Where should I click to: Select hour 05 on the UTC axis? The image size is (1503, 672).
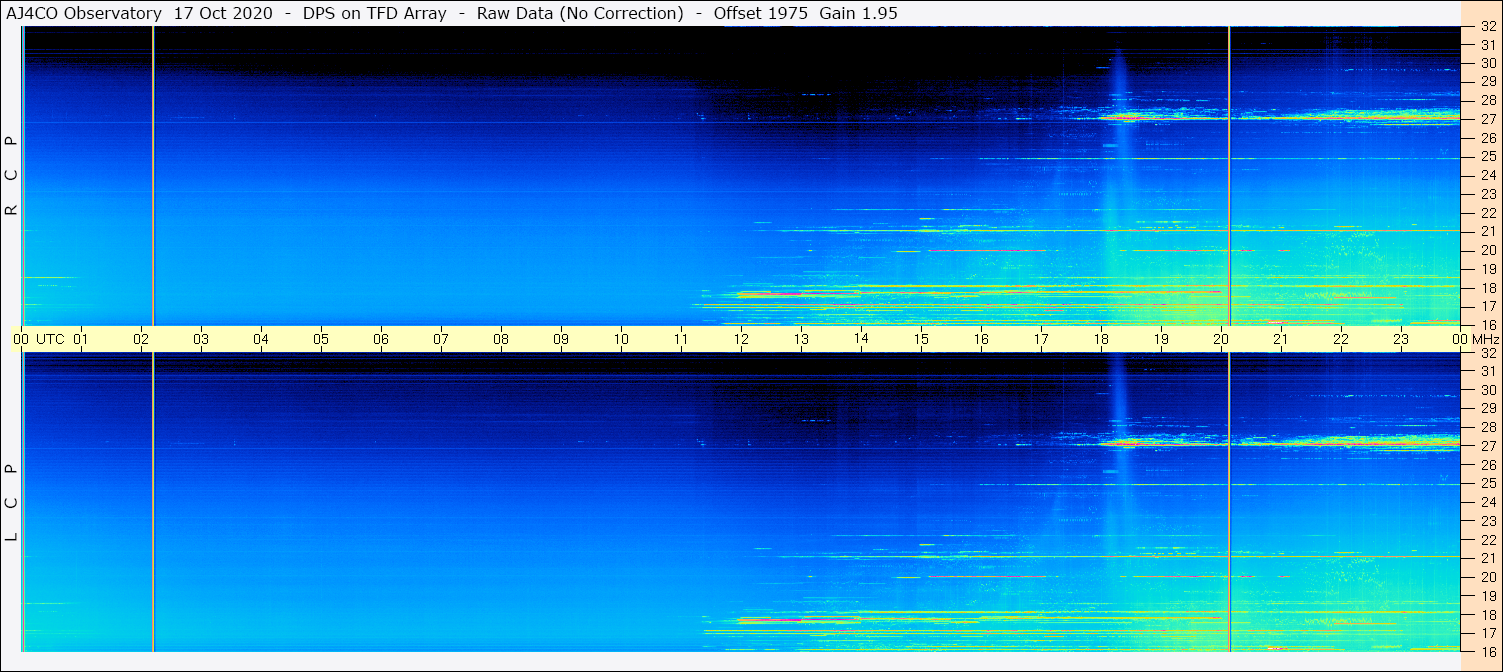[321, 339]
